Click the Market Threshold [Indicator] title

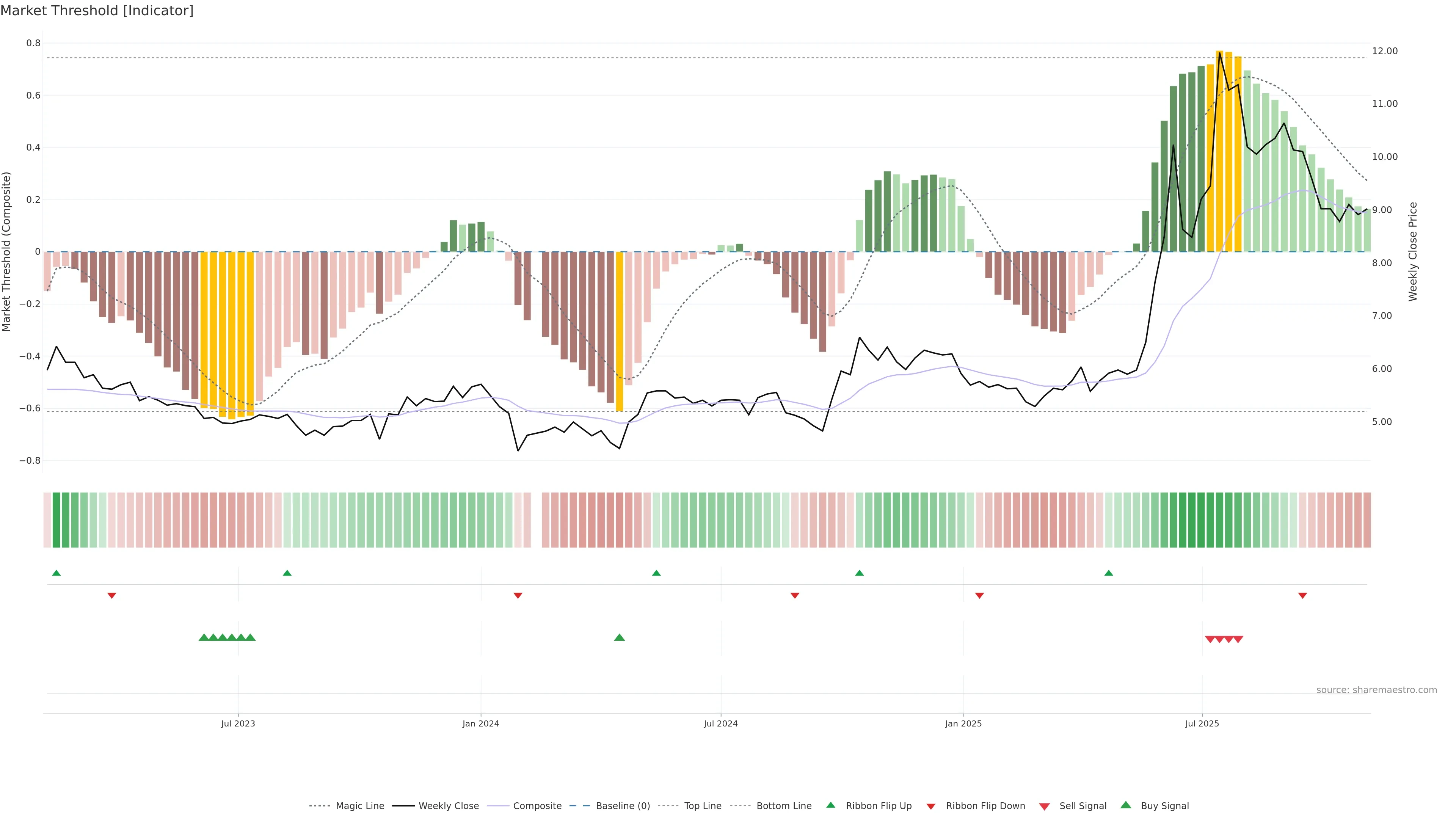[x=97, y=11]
